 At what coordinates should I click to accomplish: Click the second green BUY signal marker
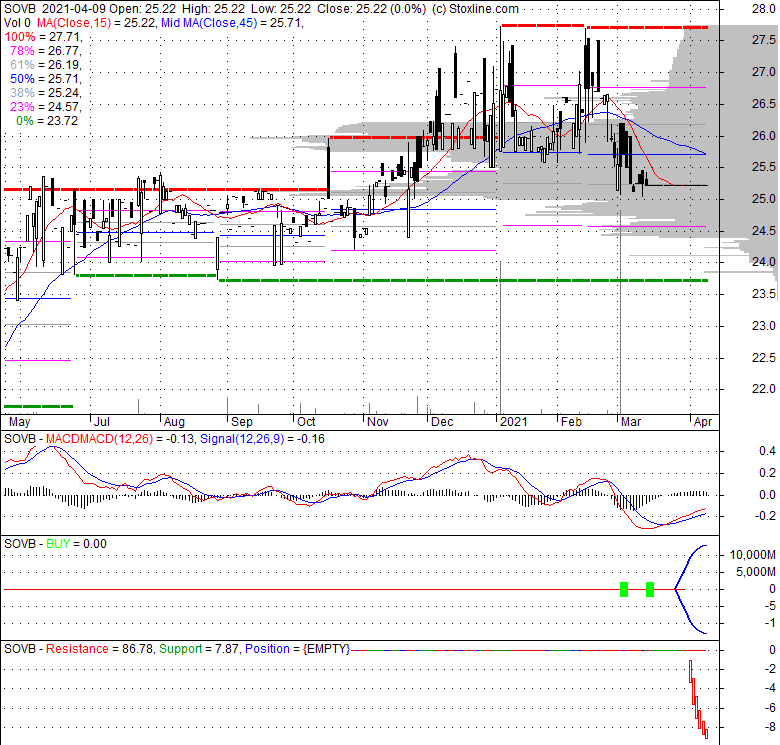(x=650, y=589)
